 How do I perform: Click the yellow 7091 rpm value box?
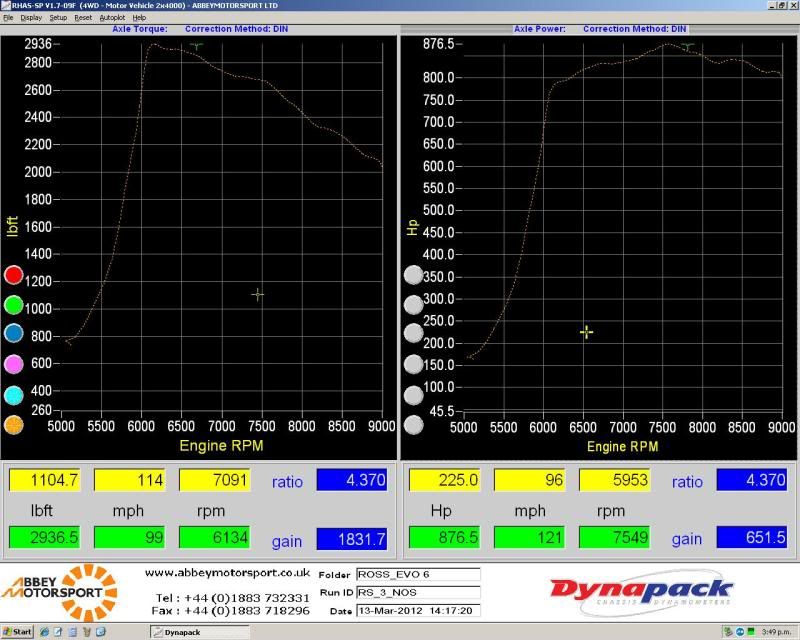tap(214, 480)
